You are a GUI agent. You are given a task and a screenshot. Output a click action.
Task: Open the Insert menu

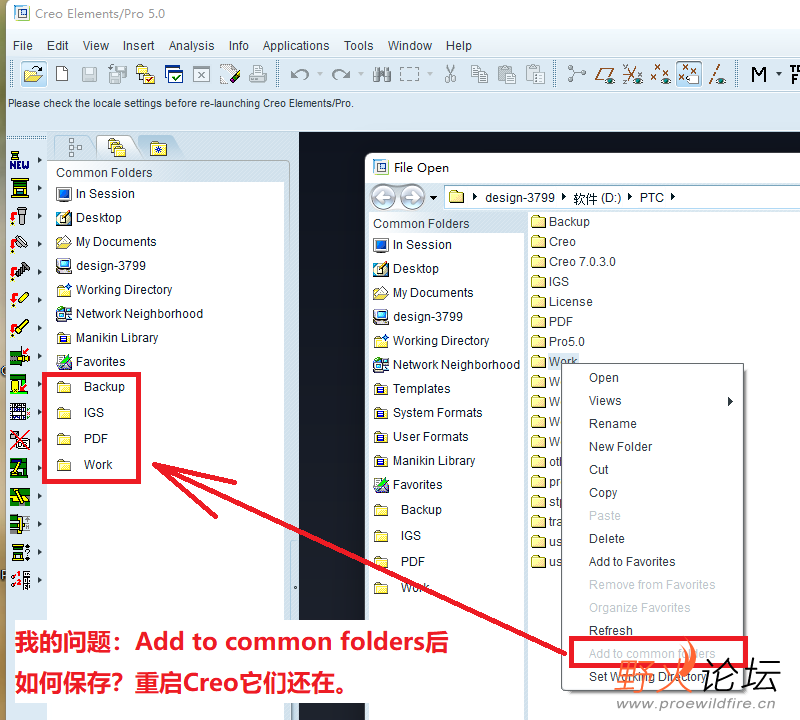point(138,46)
